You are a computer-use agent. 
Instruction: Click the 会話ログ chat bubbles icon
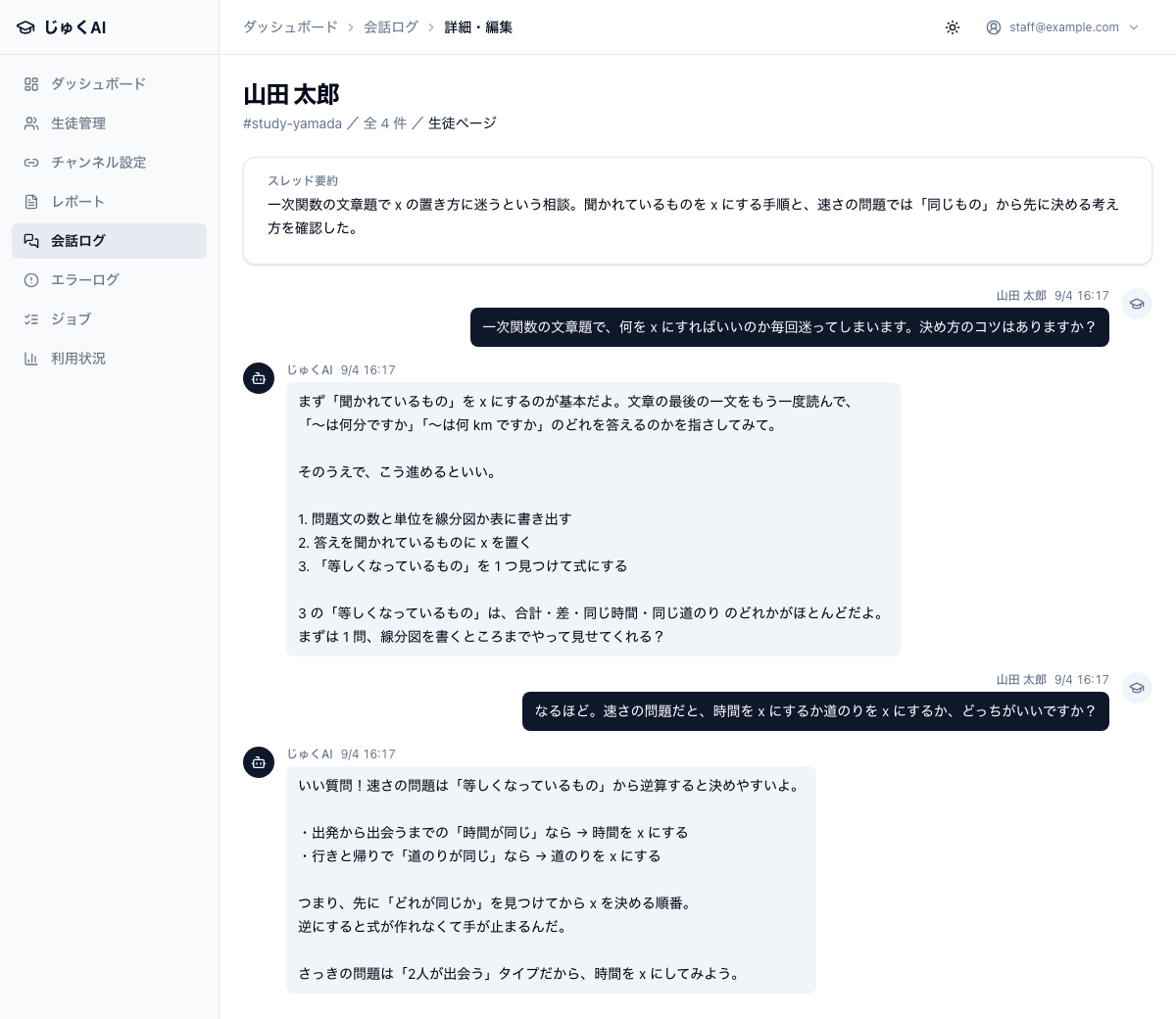pos(31,241)
